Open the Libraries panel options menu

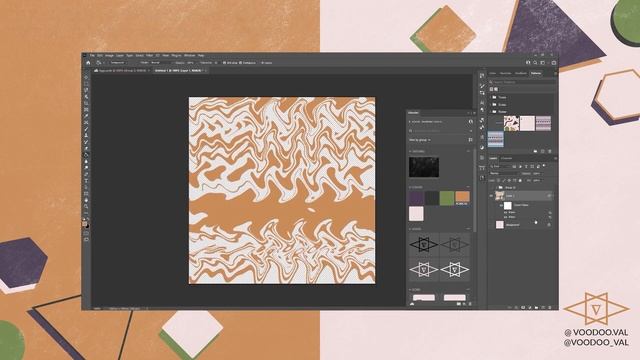(x=474, y=113)
